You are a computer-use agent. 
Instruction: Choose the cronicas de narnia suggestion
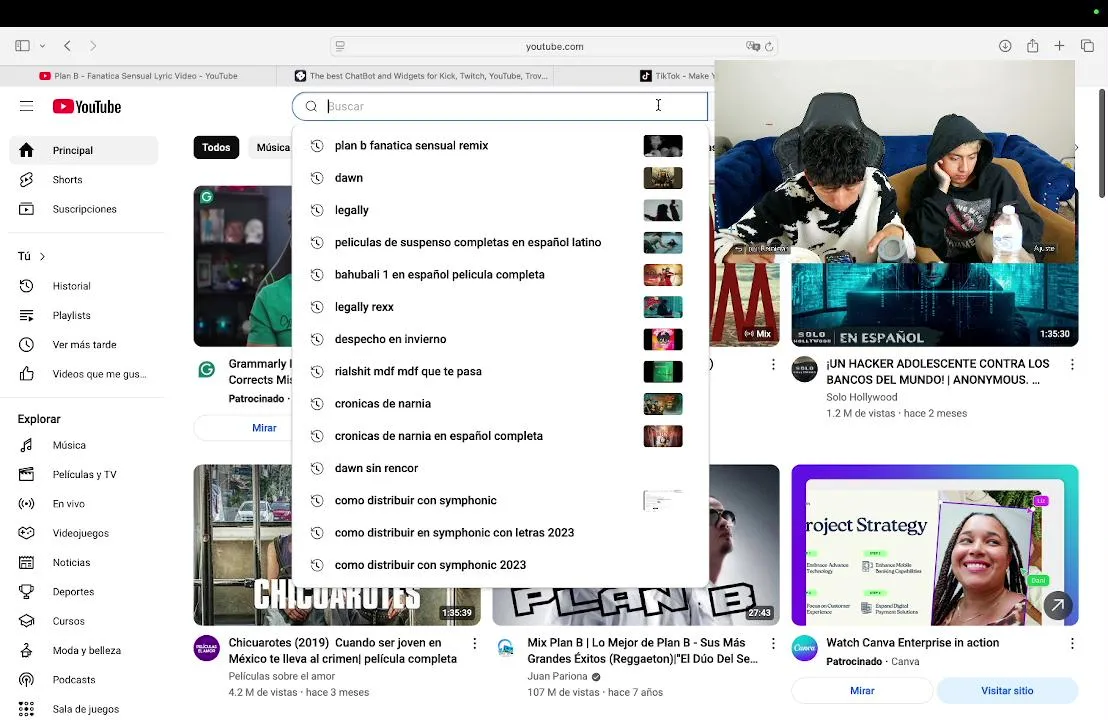[x=500, y=403]
